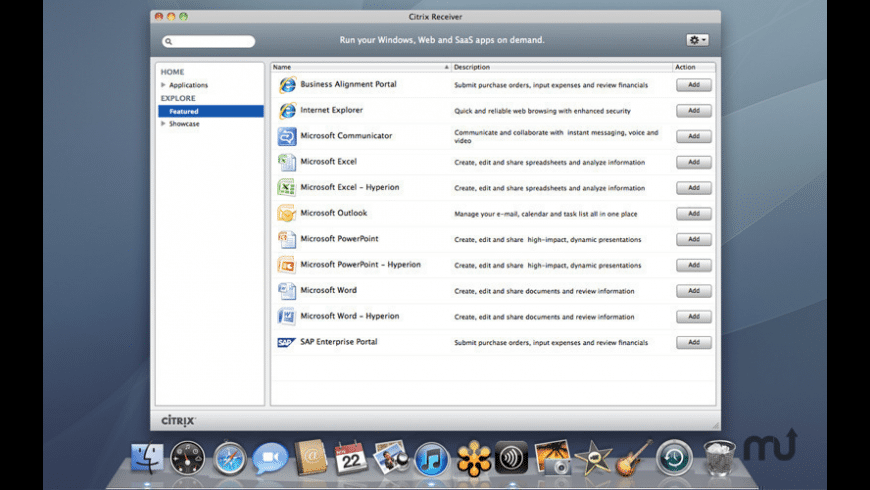
Task: Click the Internet Explorer app icon
Action: pos(287,110)
